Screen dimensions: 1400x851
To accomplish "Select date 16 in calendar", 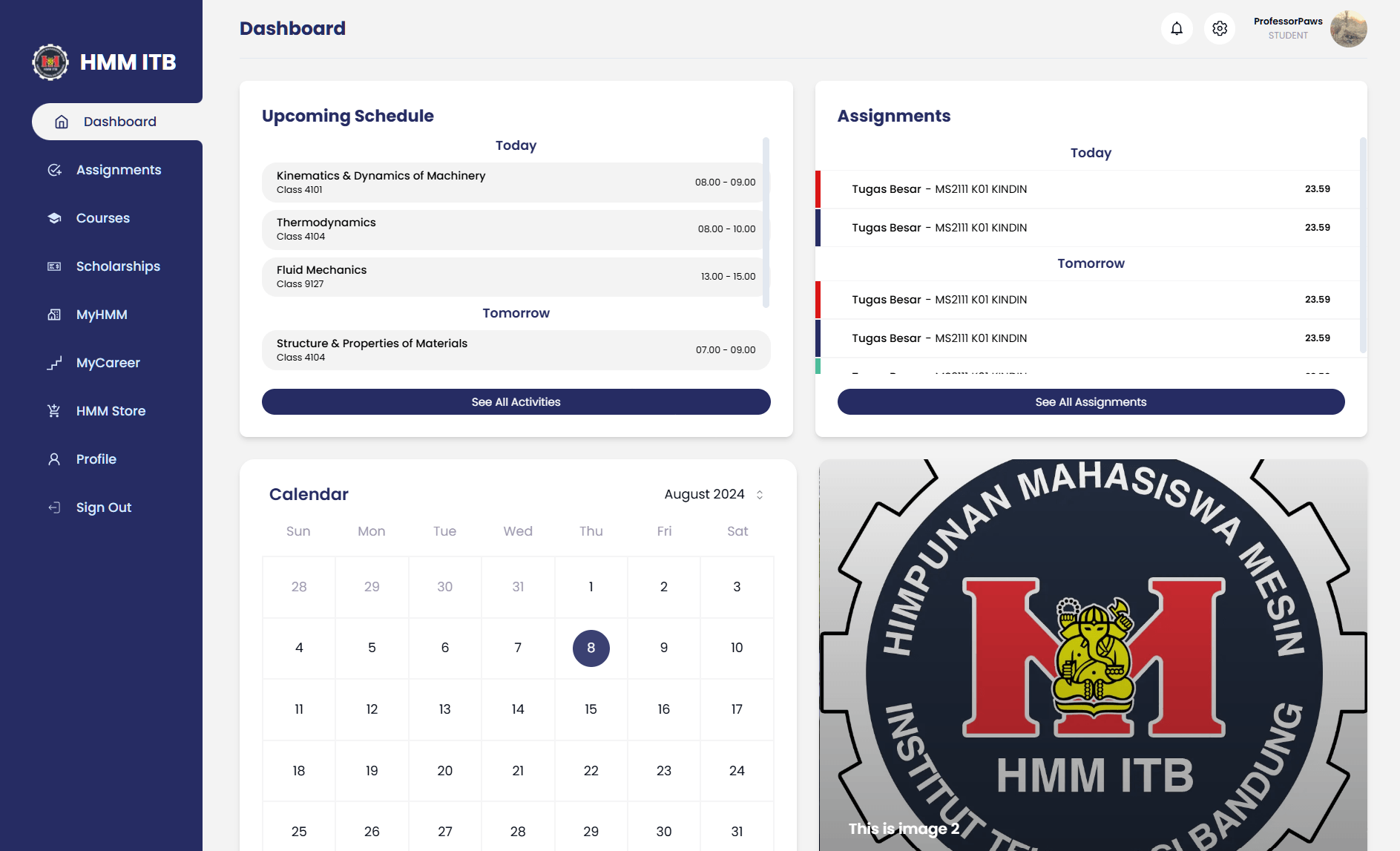I will pos(664,709).
